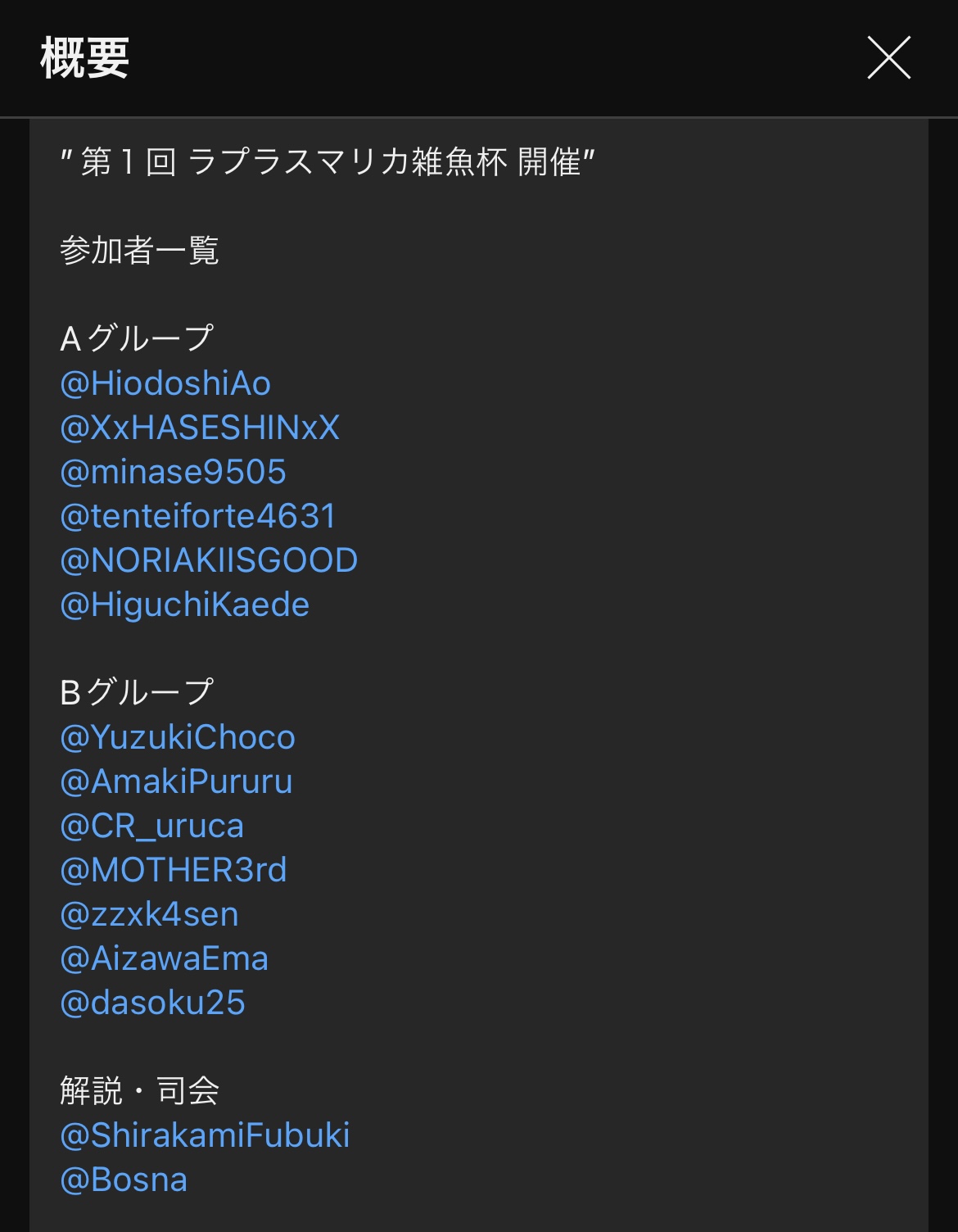Visit the @zzxk4sen channel
Image resolution: width=958 pixels, height=1232 pixels.
pyautogui.click(x=150, y=914)
